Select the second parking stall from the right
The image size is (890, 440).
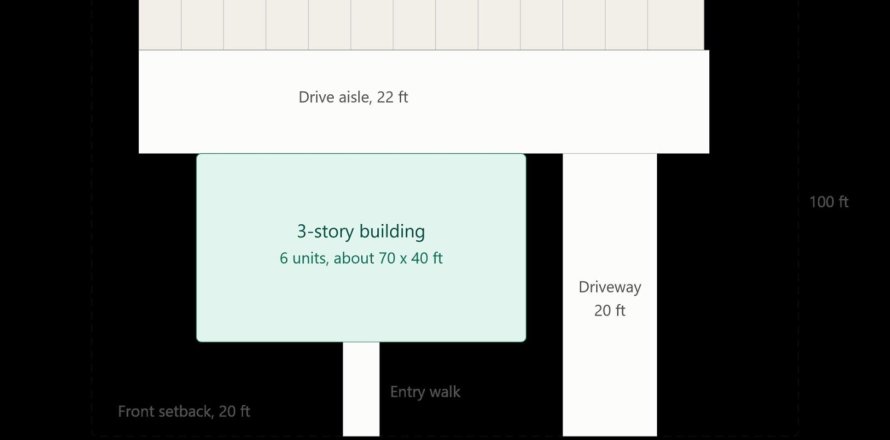pyautogui.click(x=626, y=24)
